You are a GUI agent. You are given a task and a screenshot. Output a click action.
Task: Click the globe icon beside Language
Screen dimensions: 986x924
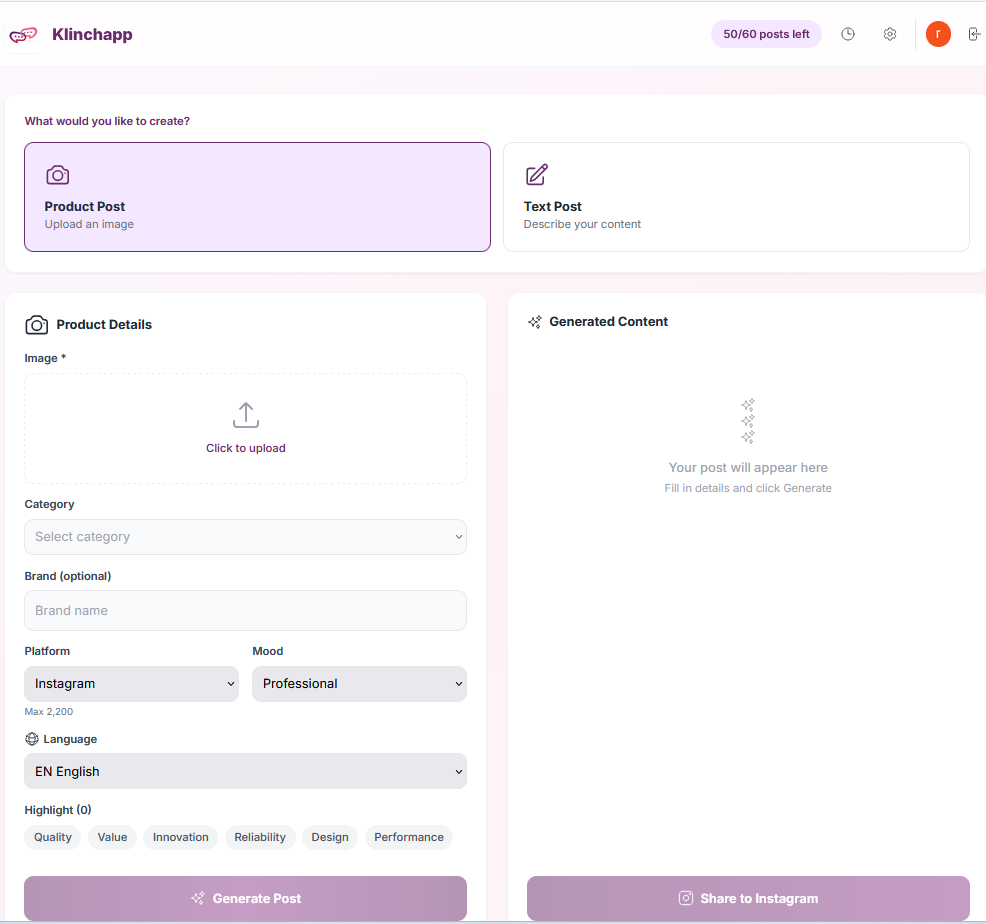pos(33,738)
